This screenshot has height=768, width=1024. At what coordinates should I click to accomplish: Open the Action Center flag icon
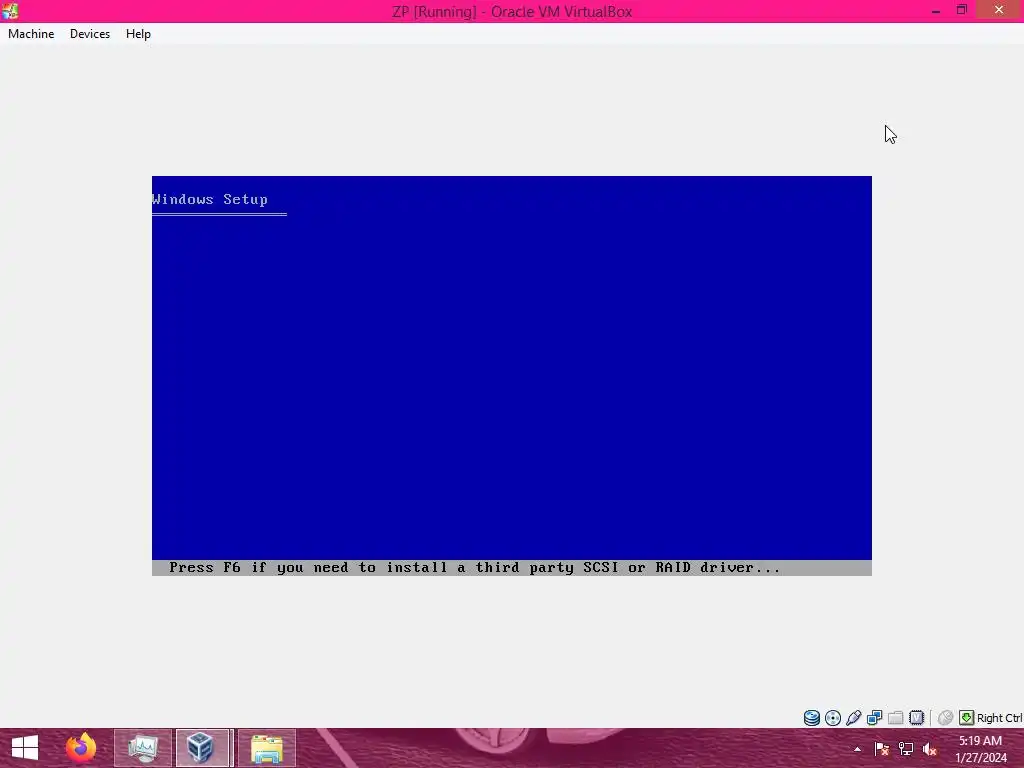(881, 749)
